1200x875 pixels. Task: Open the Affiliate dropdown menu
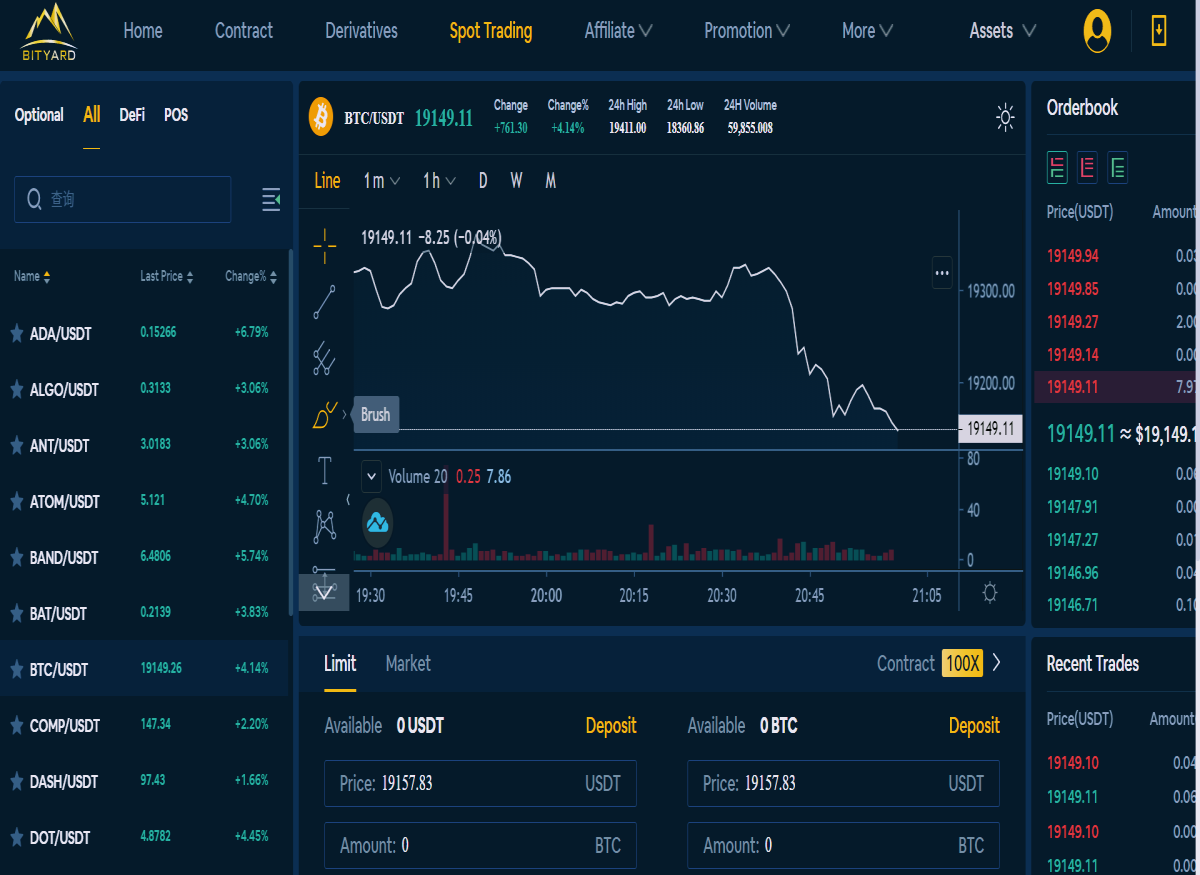point(618,31)
